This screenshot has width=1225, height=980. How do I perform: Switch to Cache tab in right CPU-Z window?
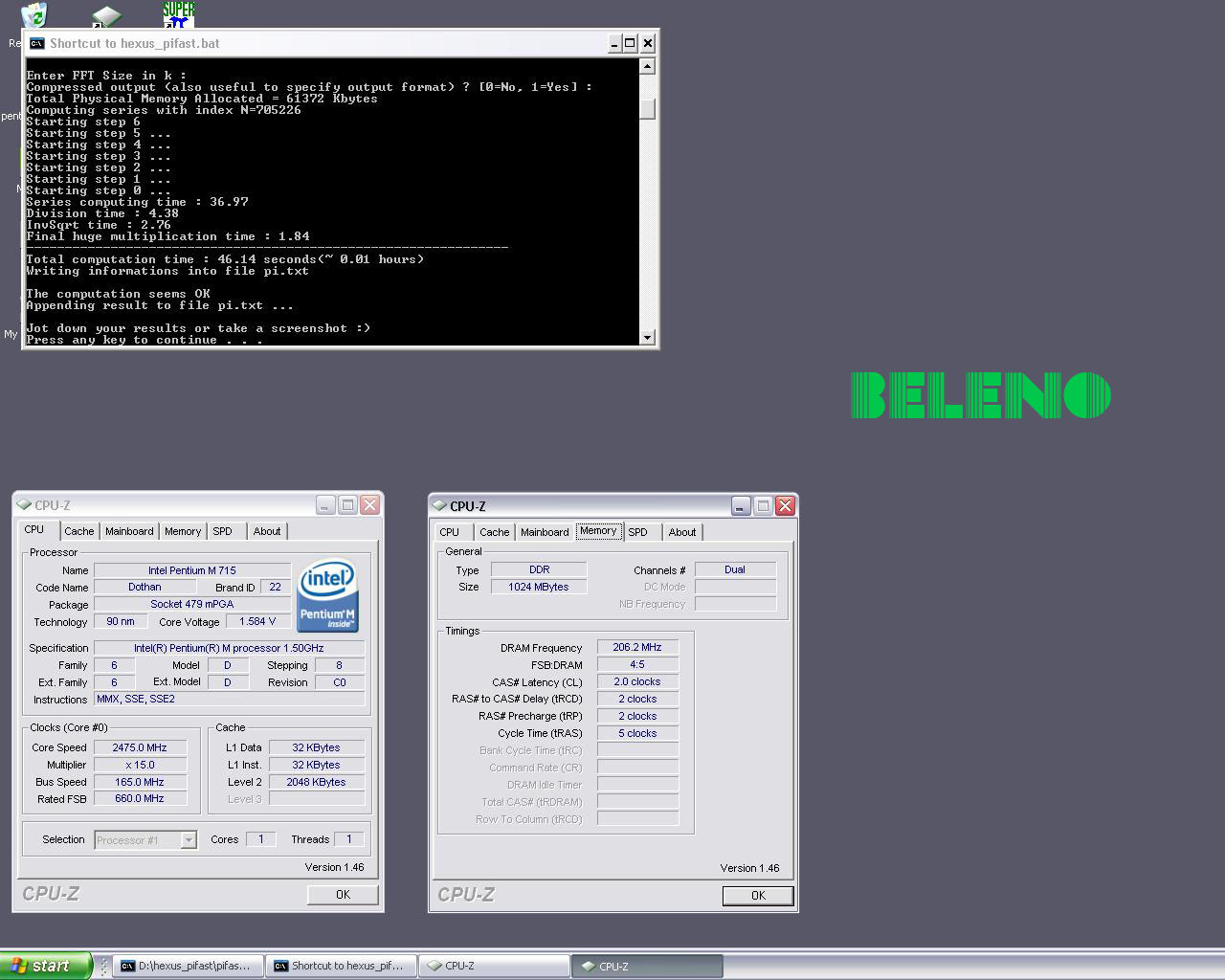click(x=495, y=532)
